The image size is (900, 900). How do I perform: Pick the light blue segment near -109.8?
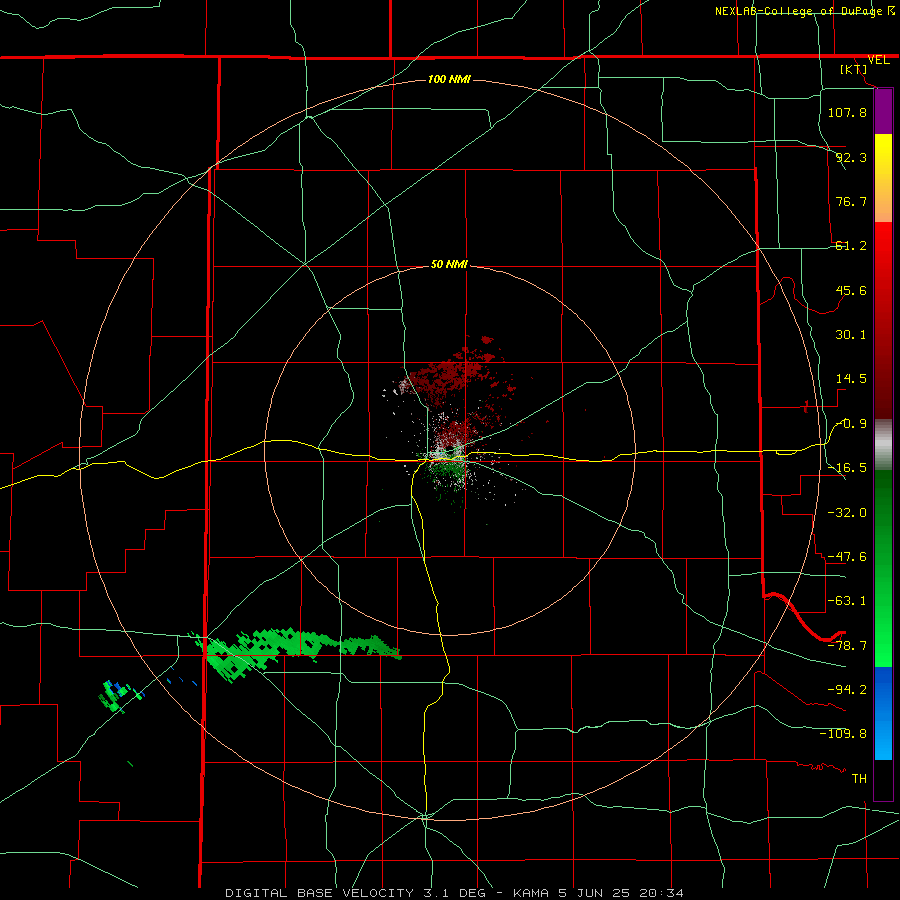pos(883,740)
